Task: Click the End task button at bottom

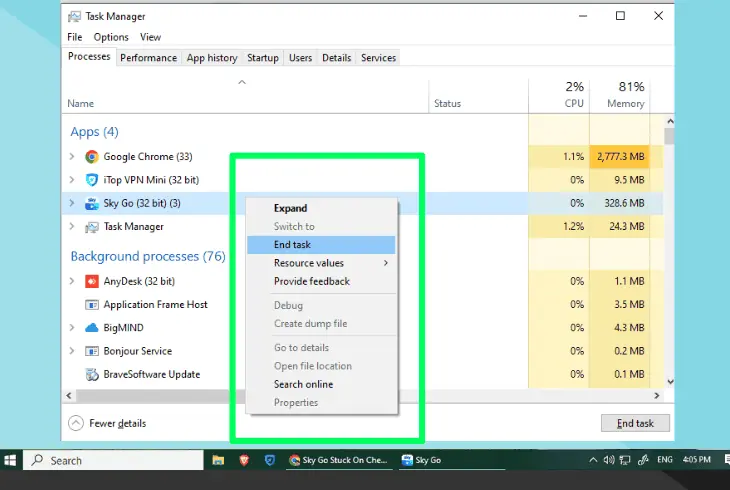Action: point(635,423)
